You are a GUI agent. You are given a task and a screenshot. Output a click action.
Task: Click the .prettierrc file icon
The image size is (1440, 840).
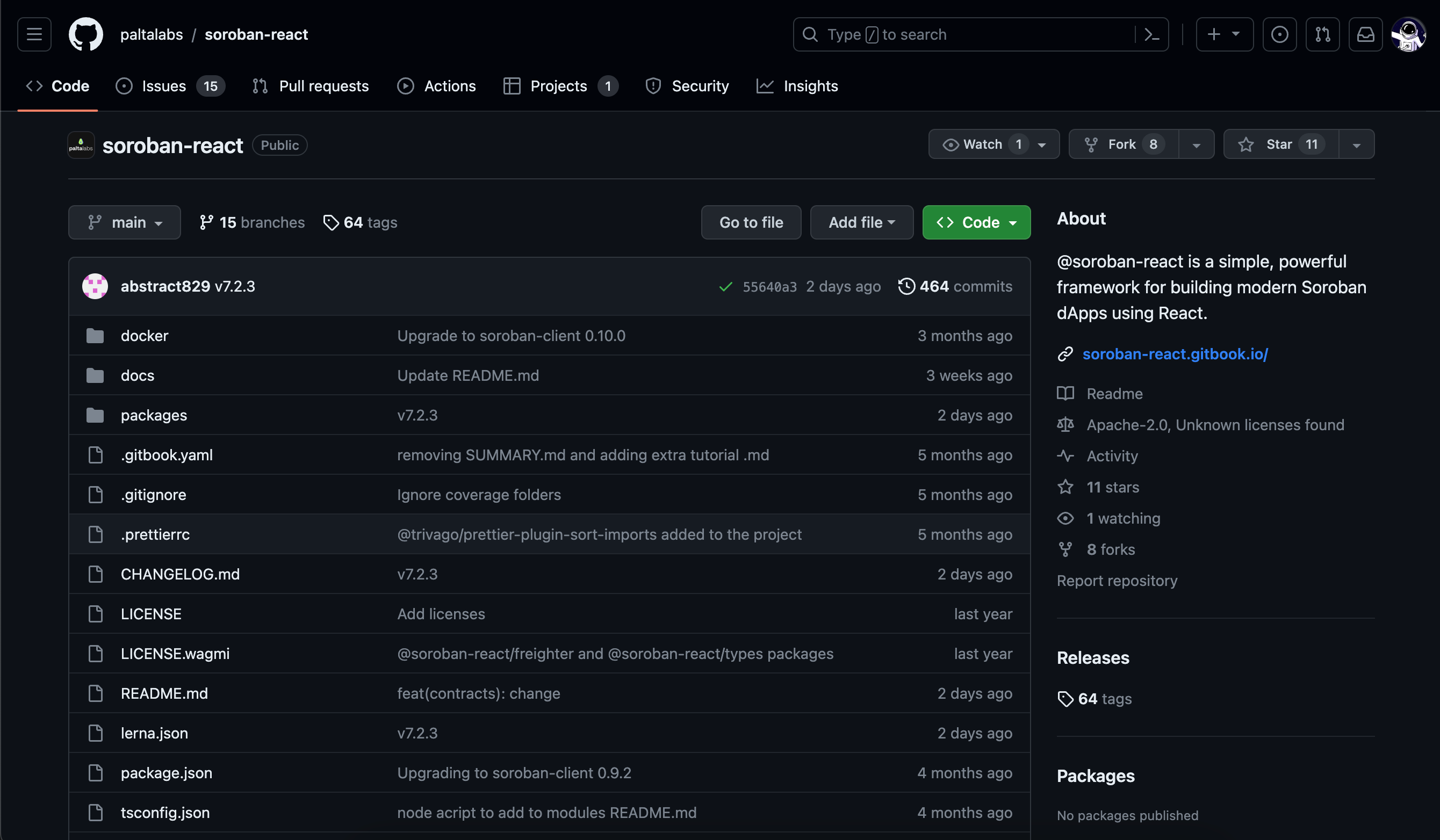pyautogui.click(x=96, y=534)
